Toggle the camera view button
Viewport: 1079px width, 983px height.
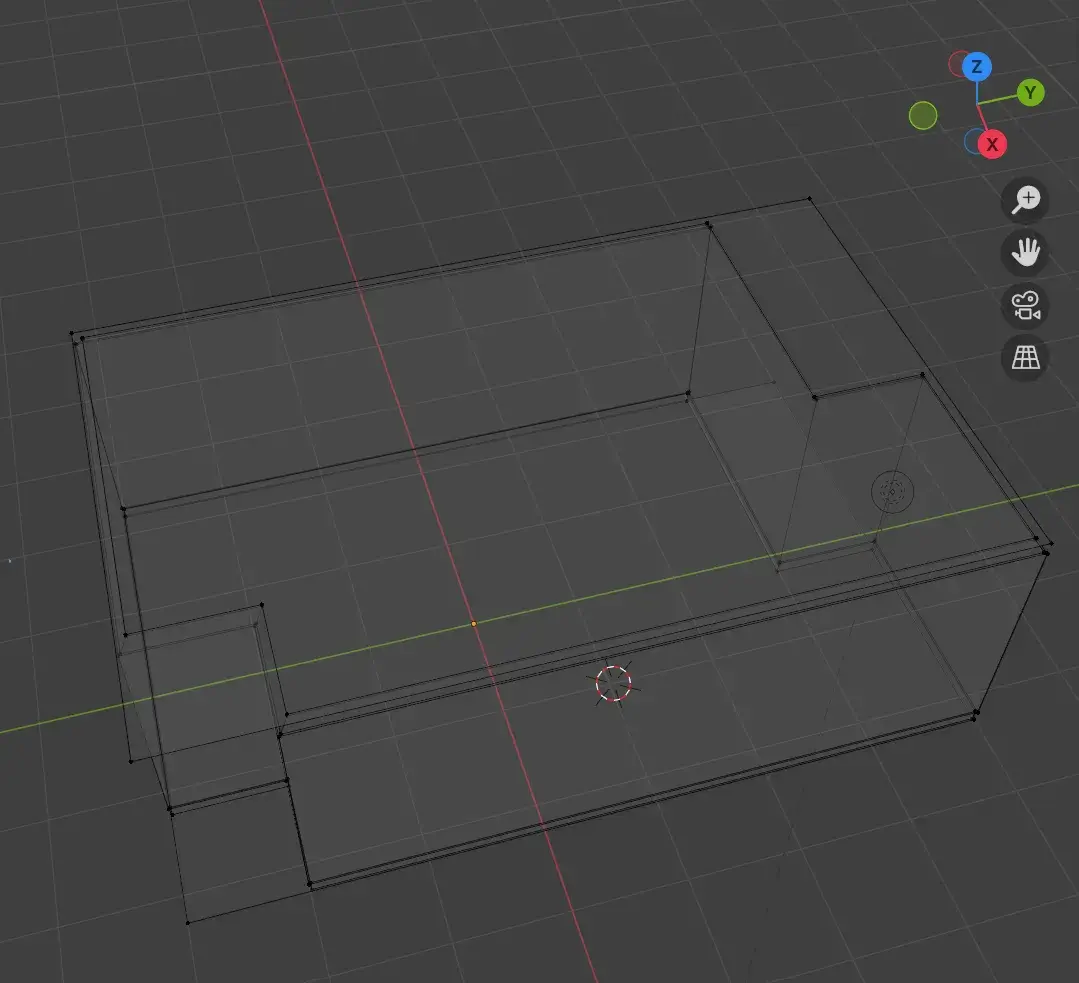coord(1025,305)
